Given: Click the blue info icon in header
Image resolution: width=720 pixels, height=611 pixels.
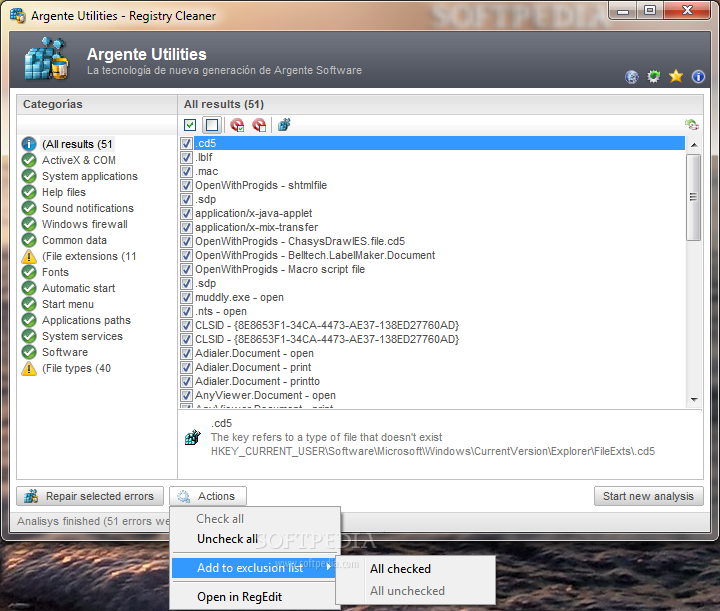Looking at the screenshot, I should point(698,76).
